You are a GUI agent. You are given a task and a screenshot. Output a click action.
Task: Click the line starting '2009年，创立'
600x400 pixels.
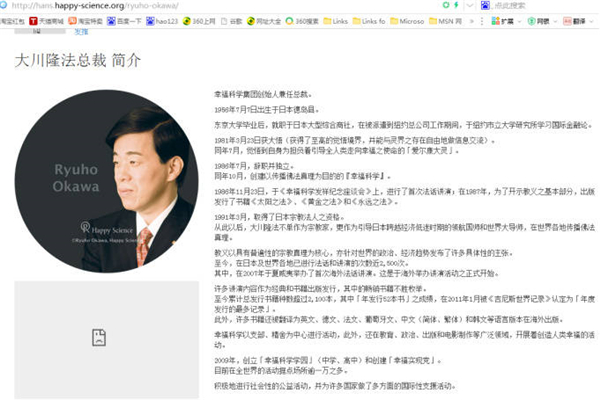pyautogui.click(x=328, y=360)
